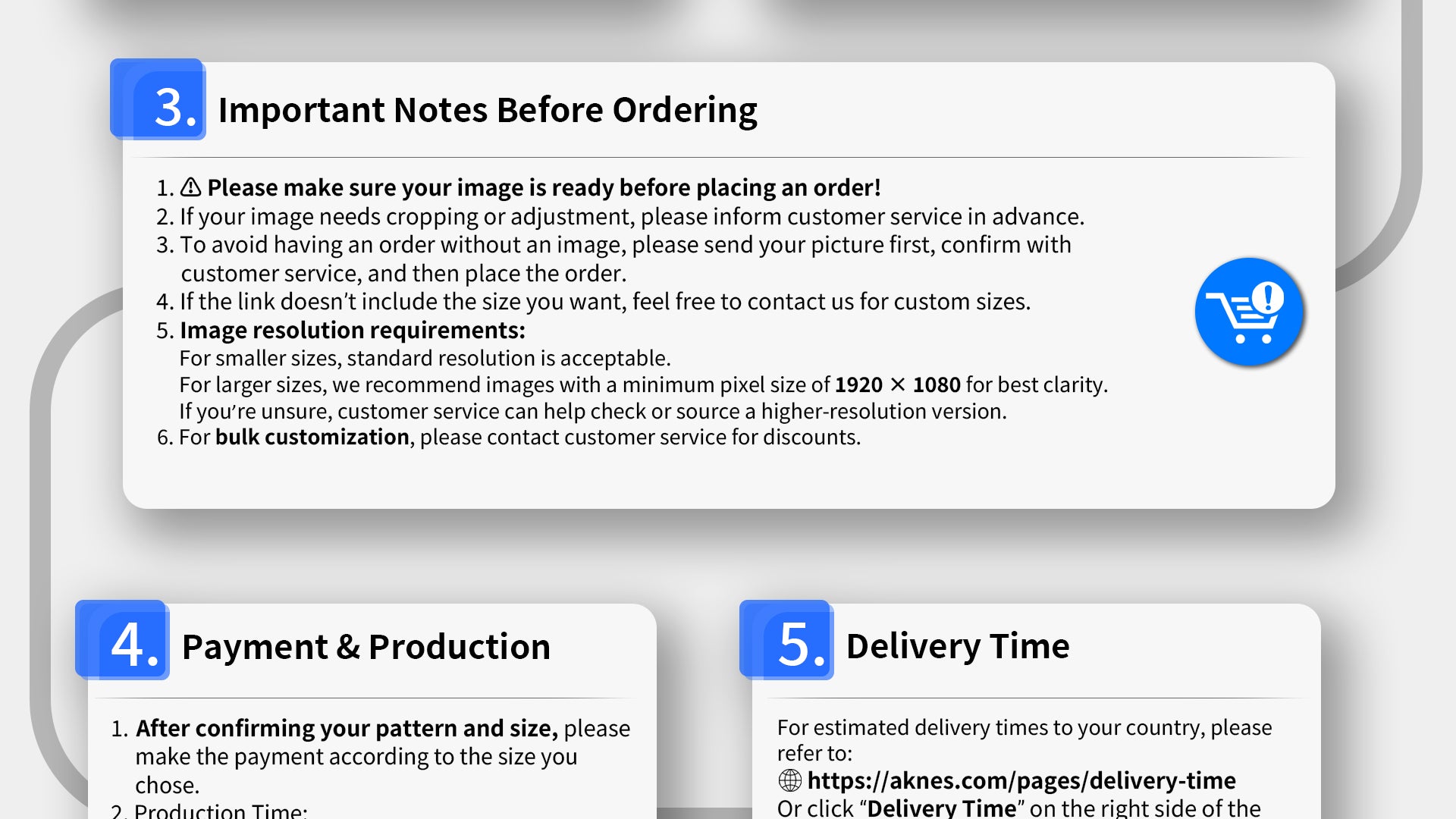The height and width of the screenshot is (819, 1456).
Task: Click the "Payment & Production" heading
Action: pos(366,647)
